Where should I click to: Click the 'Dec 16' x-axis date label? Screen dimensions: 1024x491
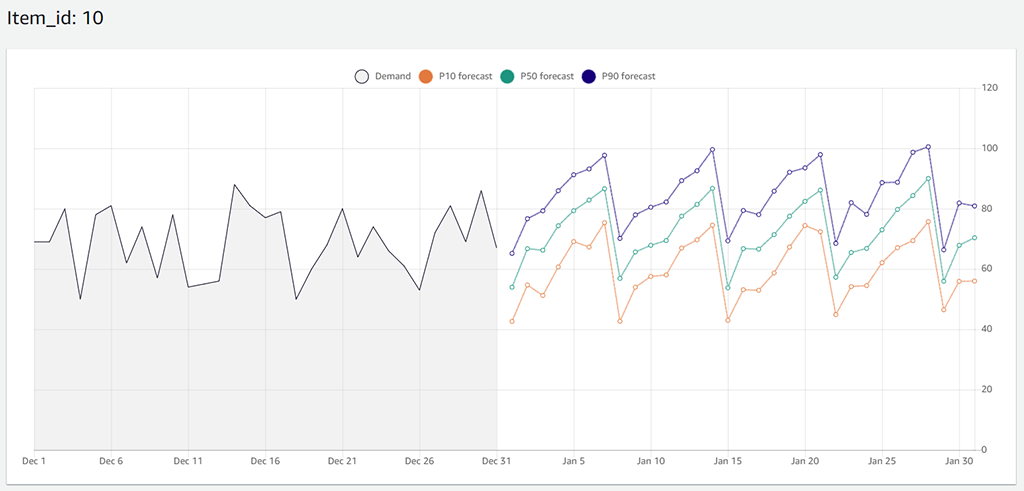[265, 462]
